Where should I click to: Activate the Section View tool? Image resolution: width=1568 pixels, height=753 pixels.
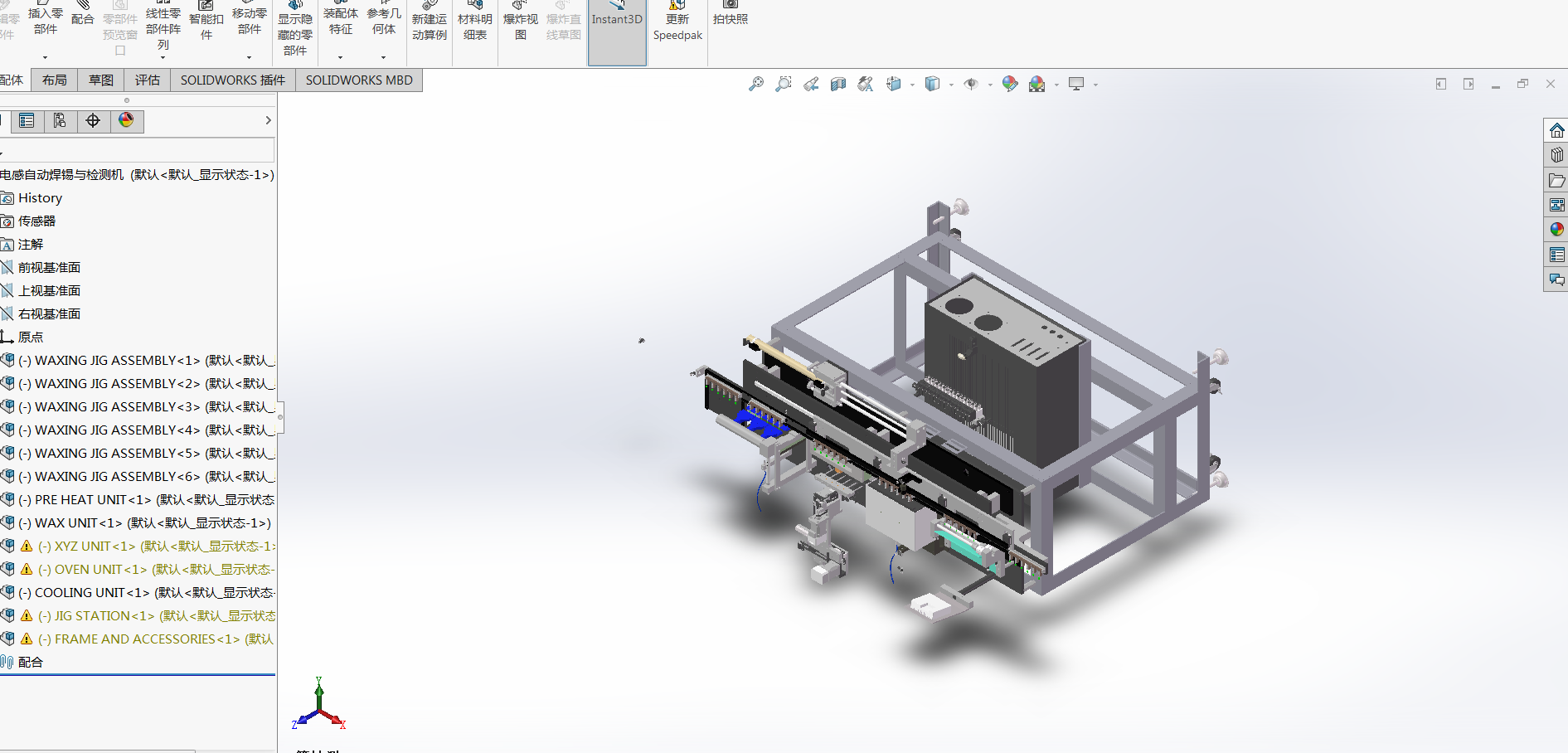tap(838, 84)
